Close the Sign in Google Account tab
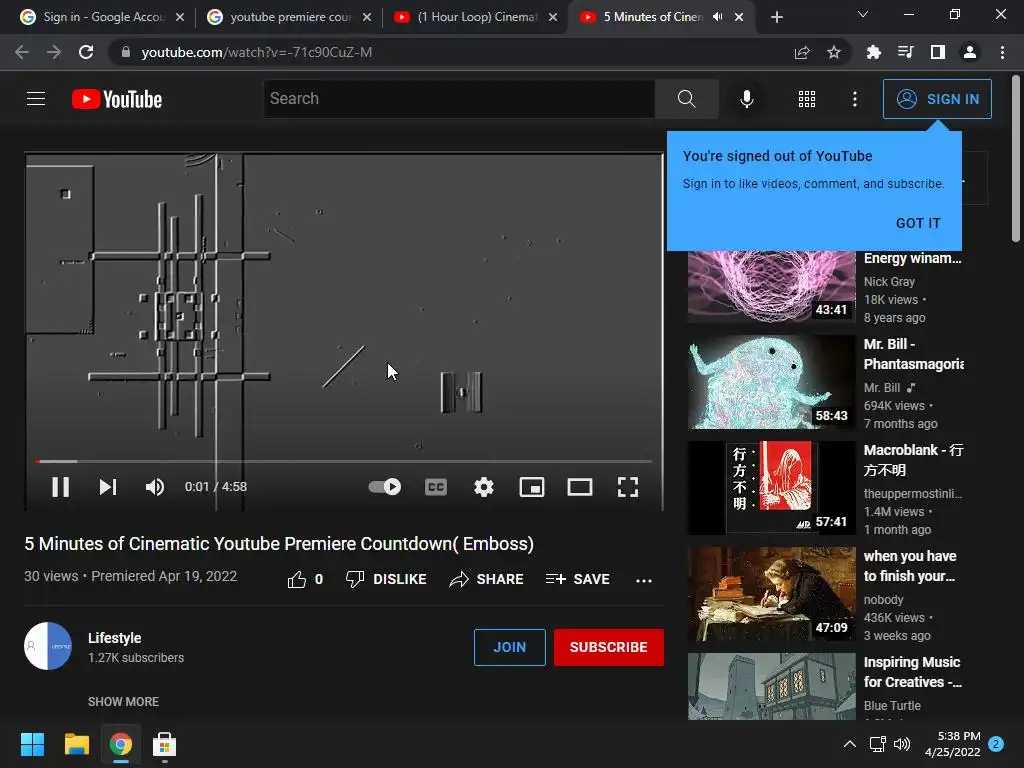 [x=180, y=17]
